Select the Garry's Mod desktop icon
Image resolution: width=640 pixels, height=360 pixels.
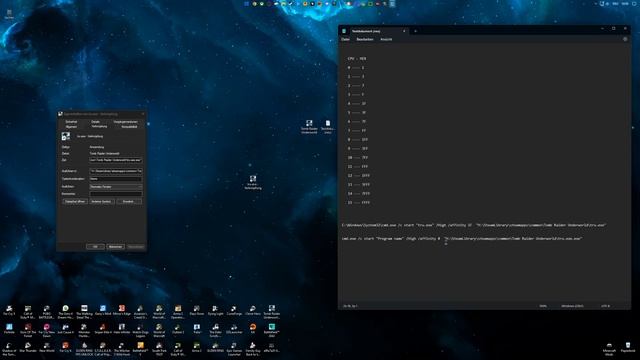pyautogui.click(x=103, y=311)
